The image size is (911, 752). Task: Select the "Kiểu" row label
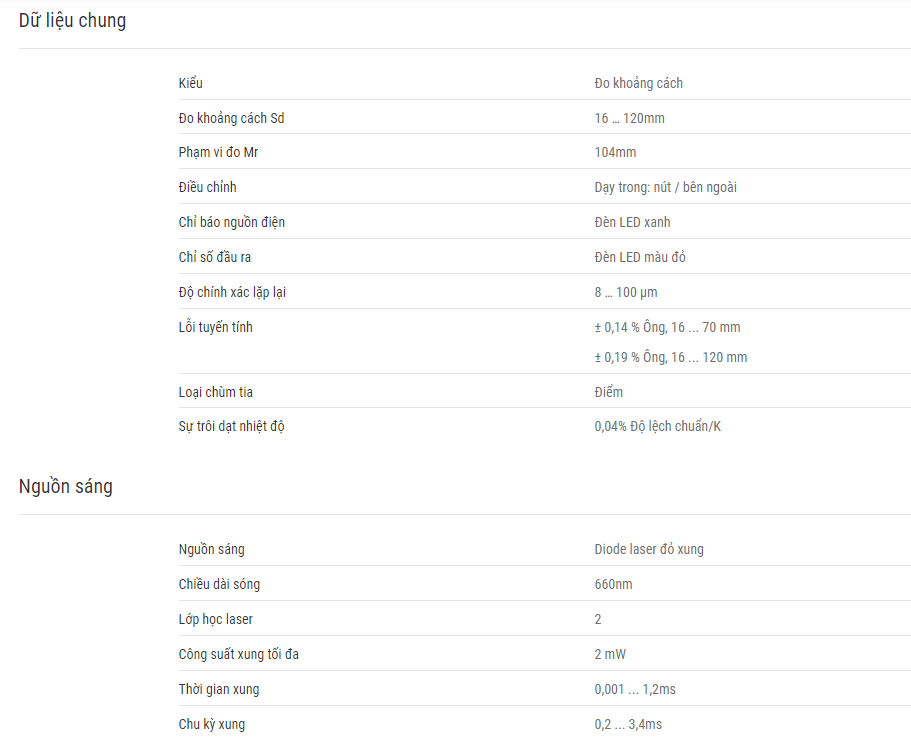(191, 83)
